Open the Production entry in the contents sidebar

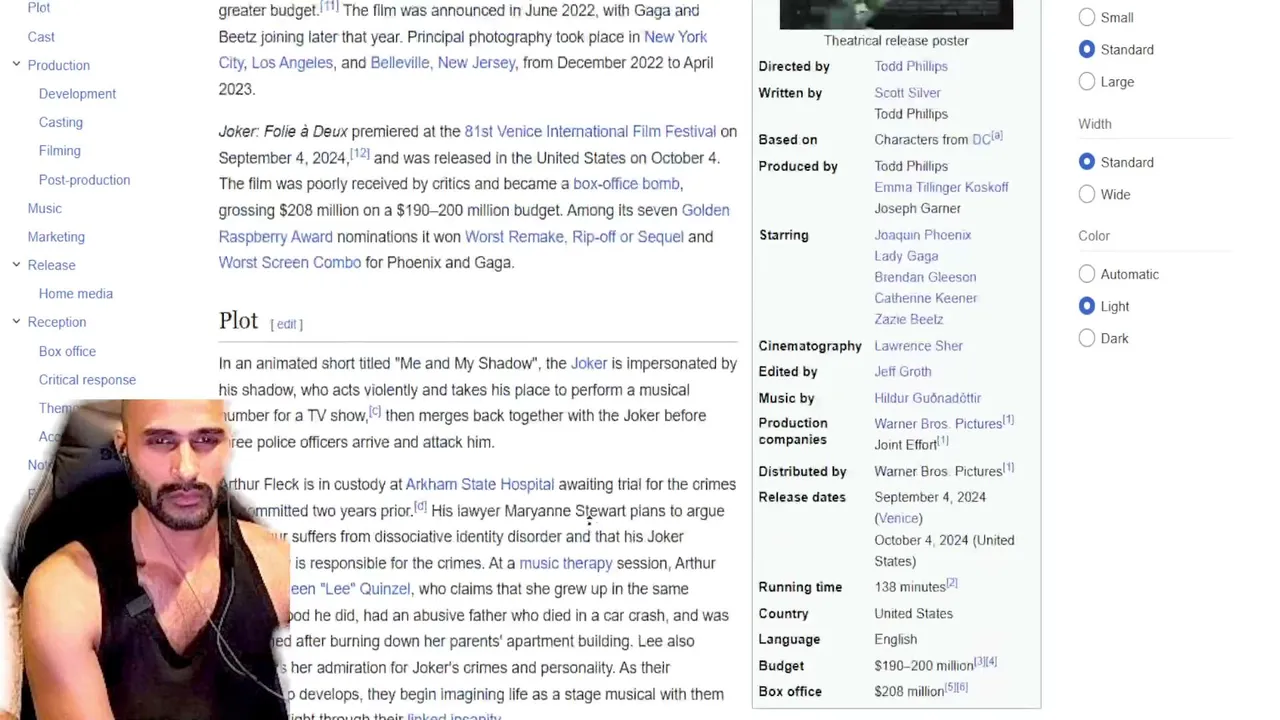click(x=59, y=65)
